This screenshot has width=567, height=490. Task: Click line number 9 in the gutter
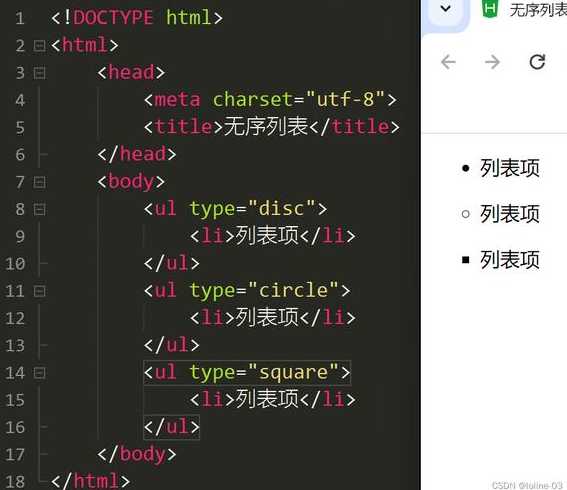(20, 237)
